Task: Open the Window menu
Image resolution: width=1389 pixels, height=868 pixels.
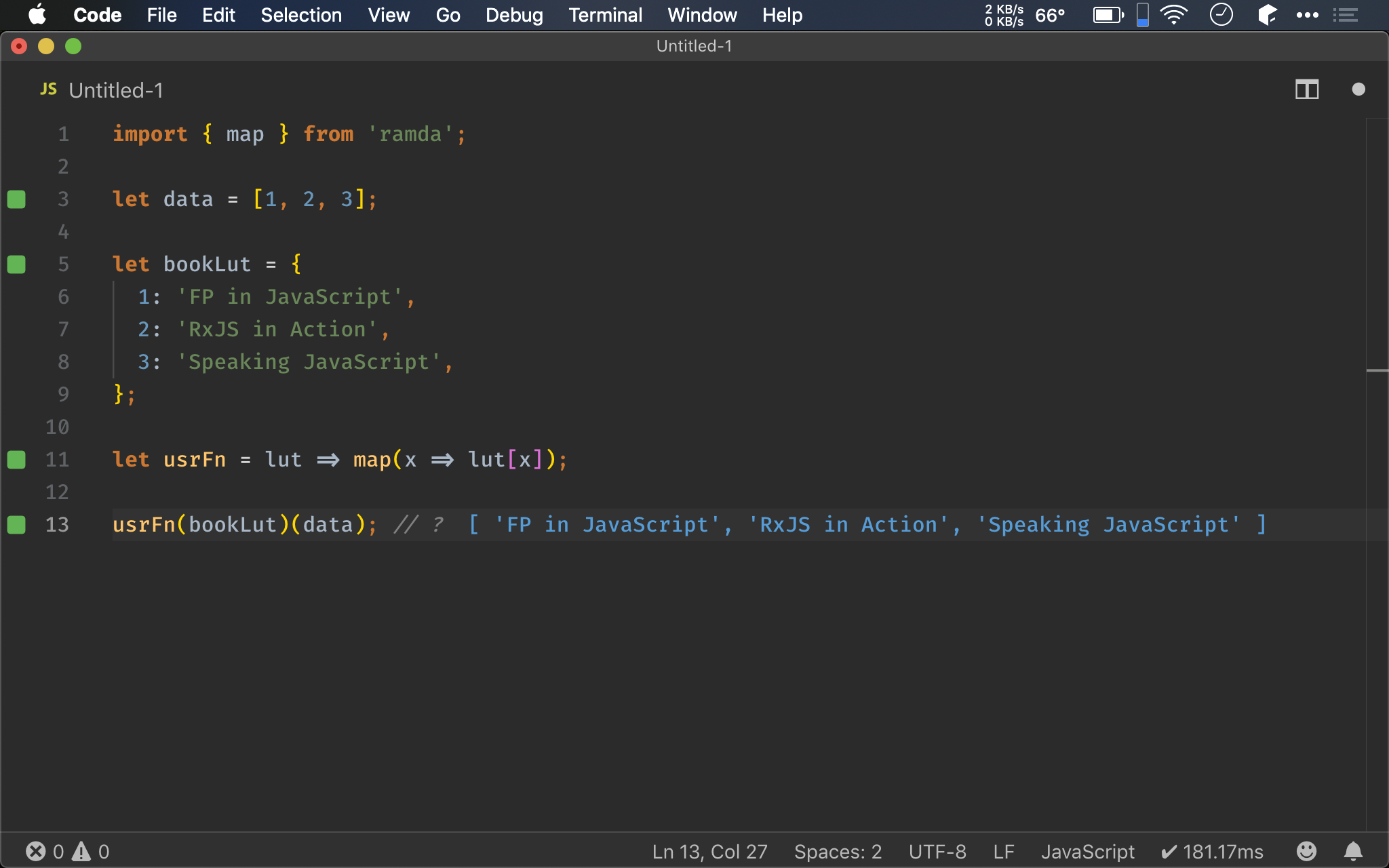Action: (702, 15)
